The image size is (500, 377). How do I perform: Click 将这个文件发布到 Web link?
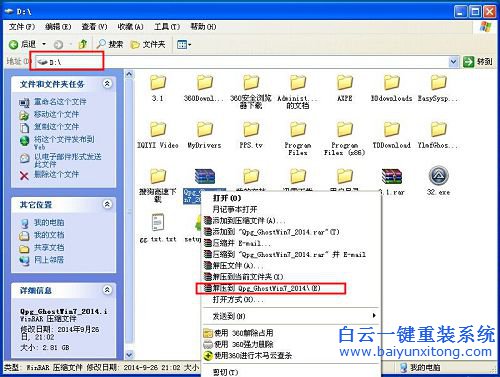[x=64, y=142]
